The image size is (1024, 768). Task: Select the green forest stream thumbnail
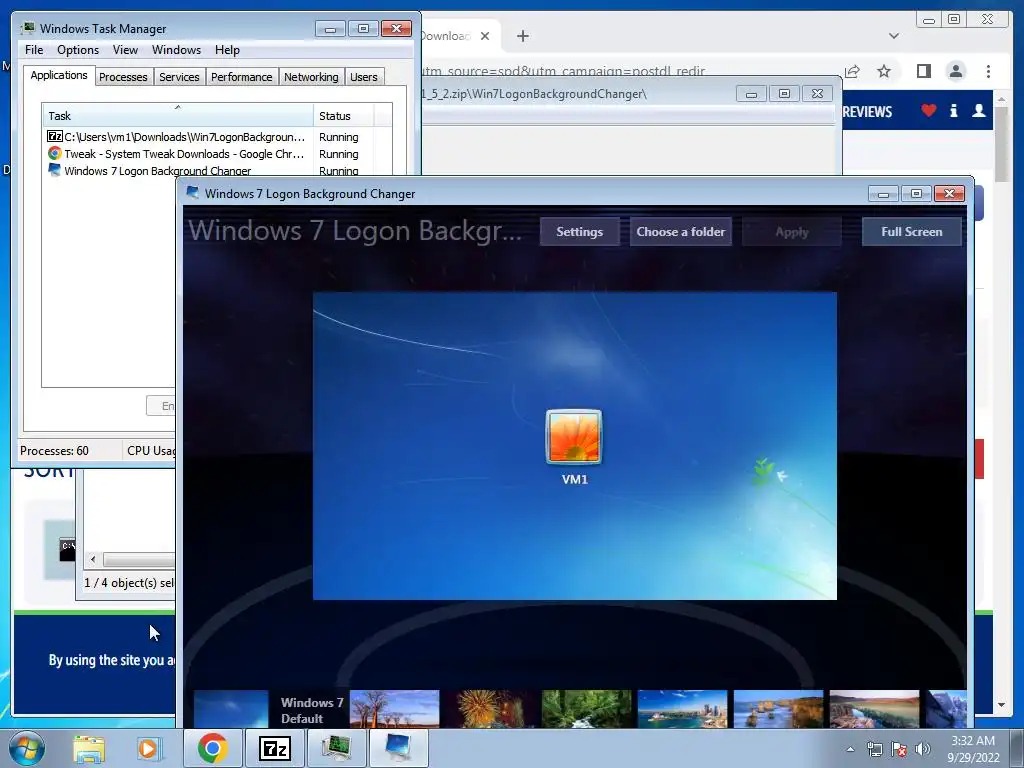pyautogui.click(x=586, y=709)
